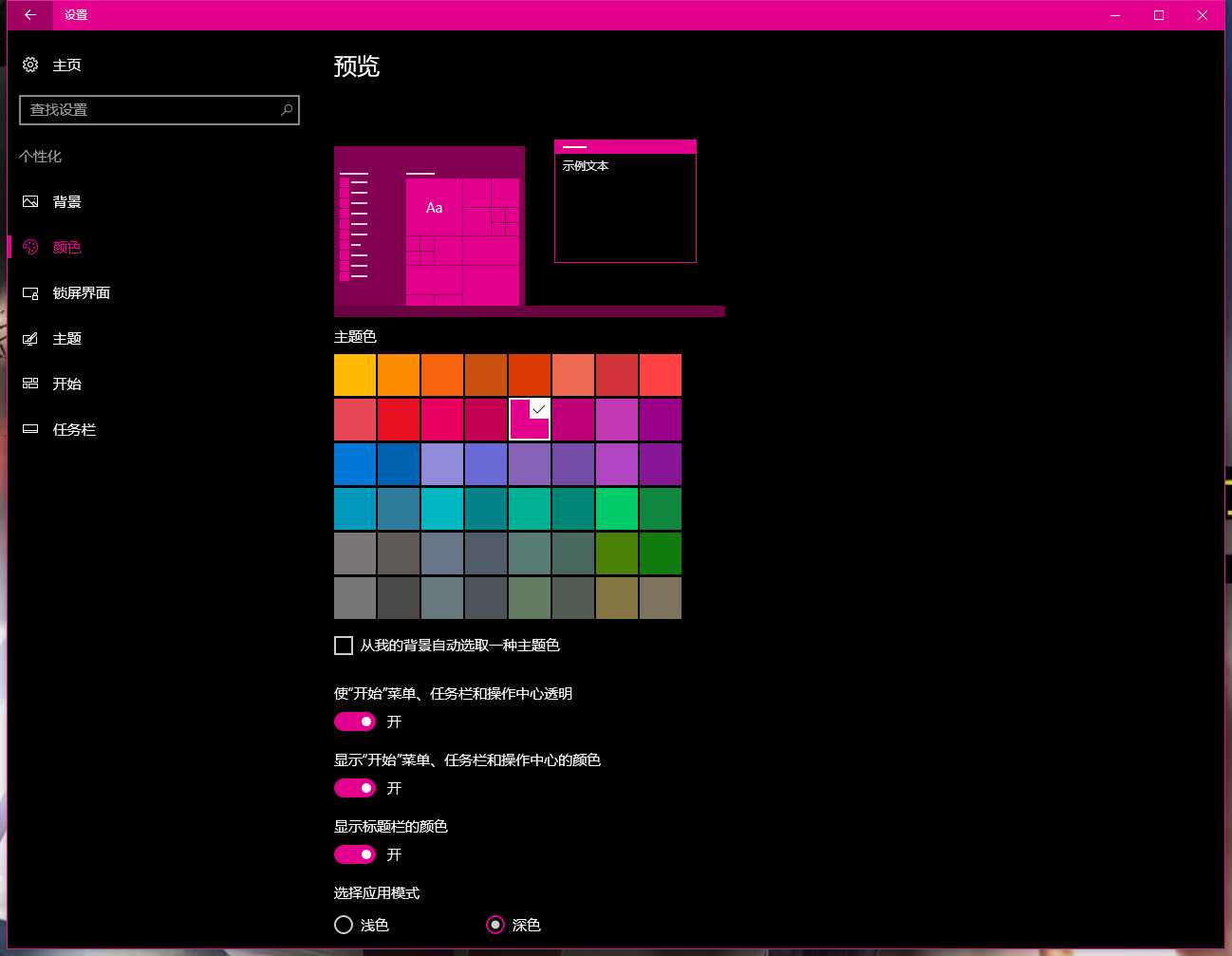The image size is (1232, 956).
Task: Pick the lavender swatch in third row
Action: point(442,464)
